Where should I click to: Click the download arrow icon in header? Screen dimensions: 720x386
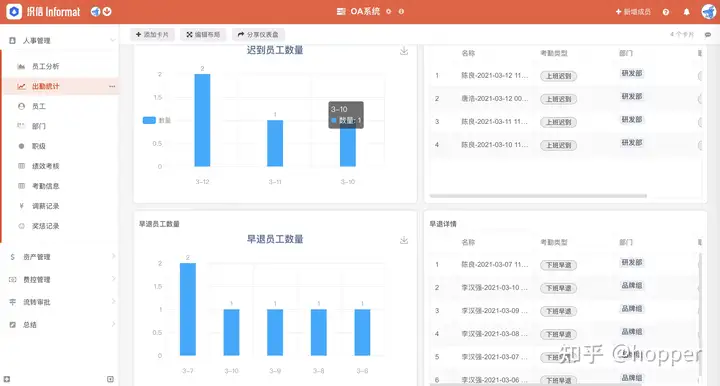107,11
